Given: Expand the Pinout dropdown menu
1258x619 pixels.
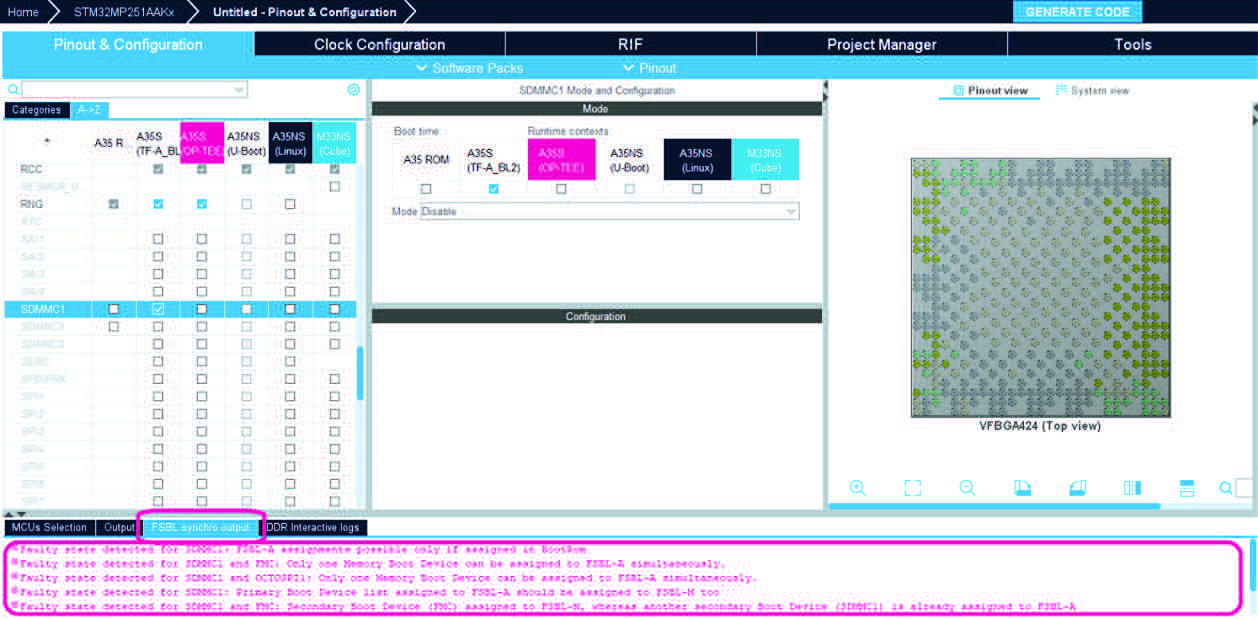Looking at the screenshot, I should tap(650, 68).
